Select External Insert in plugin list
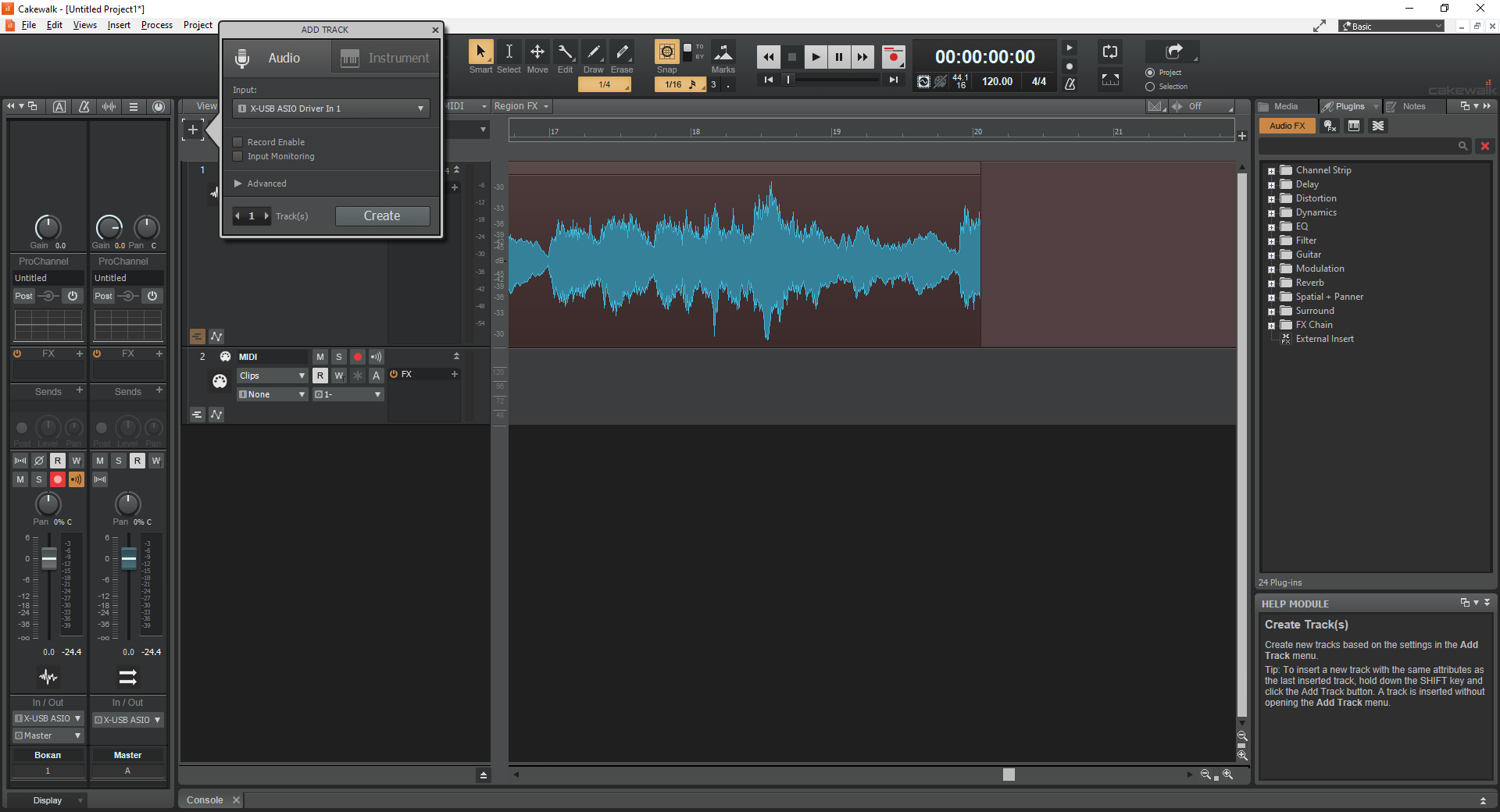 (x=1324, y=339)
